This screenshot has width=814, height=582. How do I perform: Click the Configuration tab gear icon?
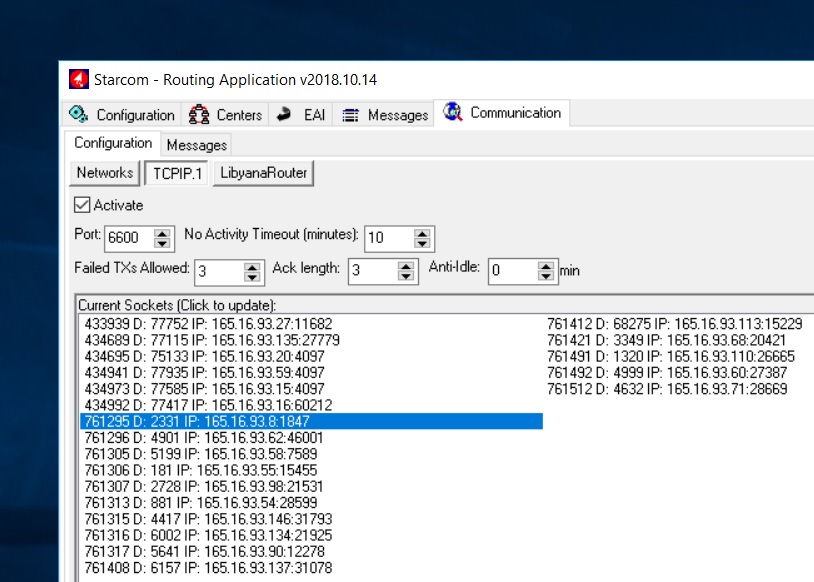tap(80, 115)
